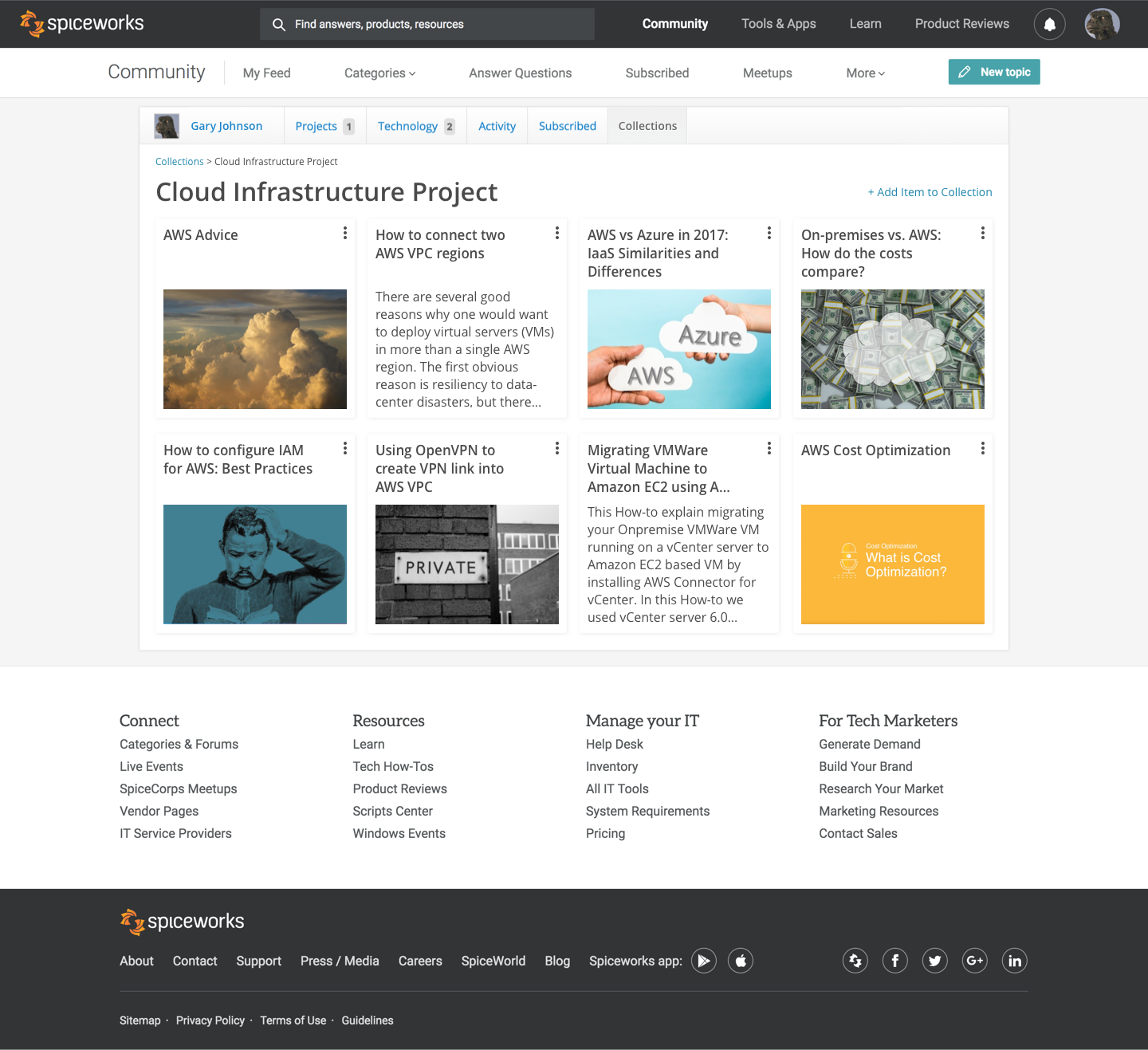1148x1050 pixels.
Task: Open the Google Plus footer icon
Action: point(975,961)
